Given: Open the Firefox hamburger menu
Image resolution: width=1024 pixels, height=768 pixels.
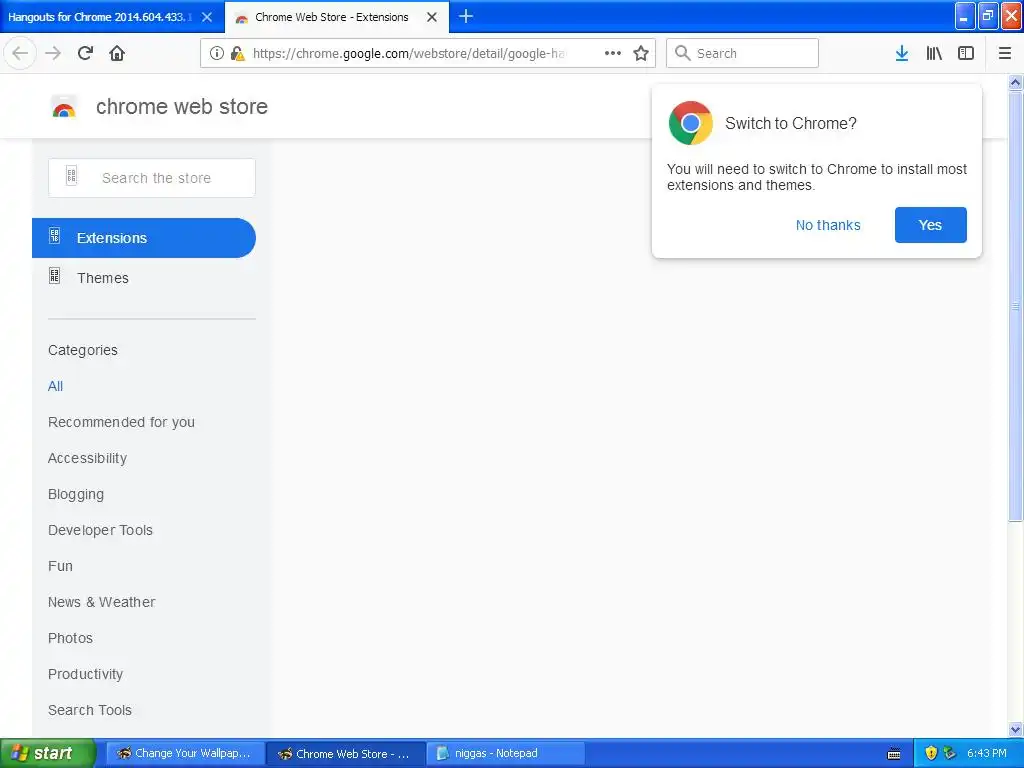Looking at the screenshot, I should tap(1004, 53).
